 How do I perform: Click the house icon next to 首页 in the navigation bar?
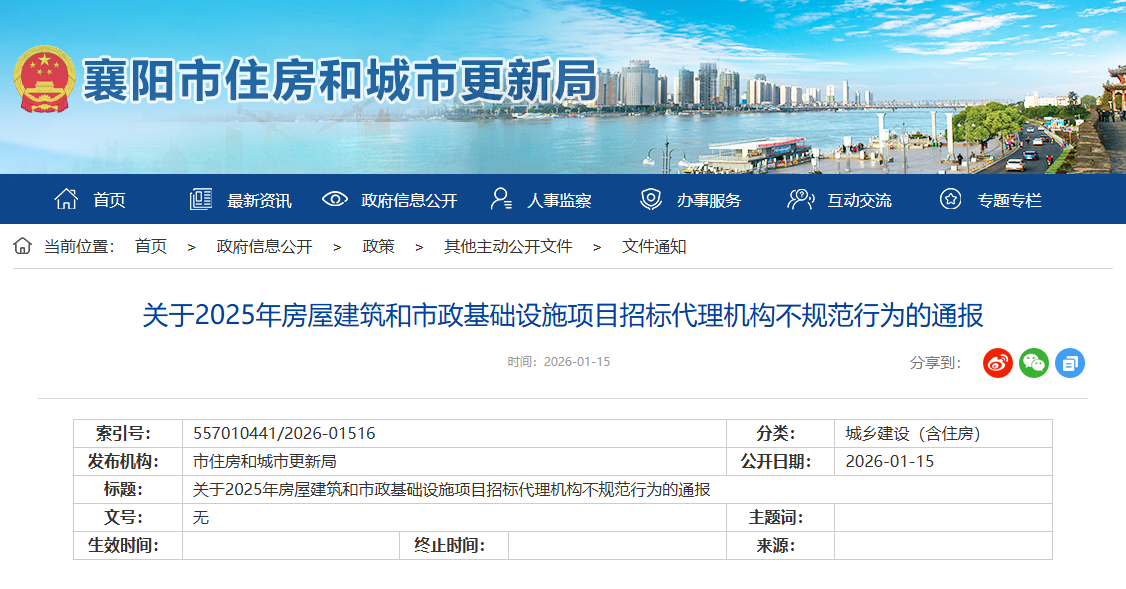66,199
